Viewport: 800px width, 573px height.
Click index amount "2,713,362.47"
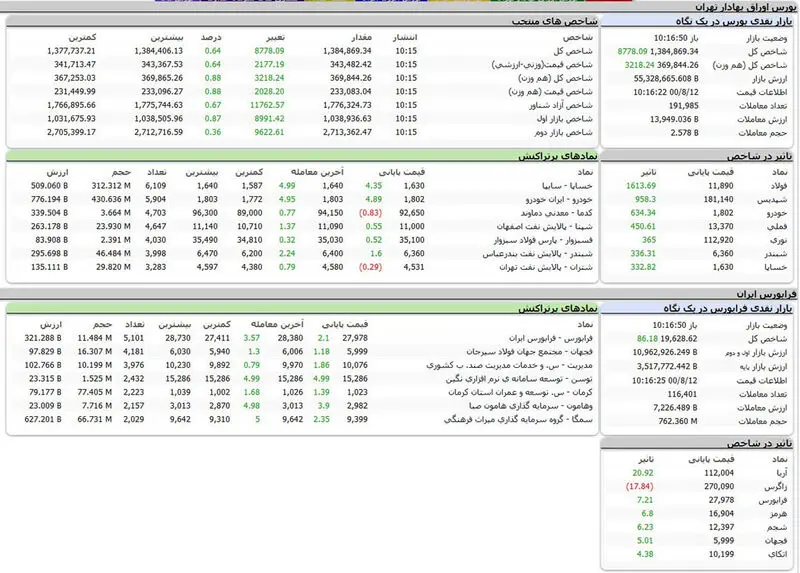pos(347,132)
